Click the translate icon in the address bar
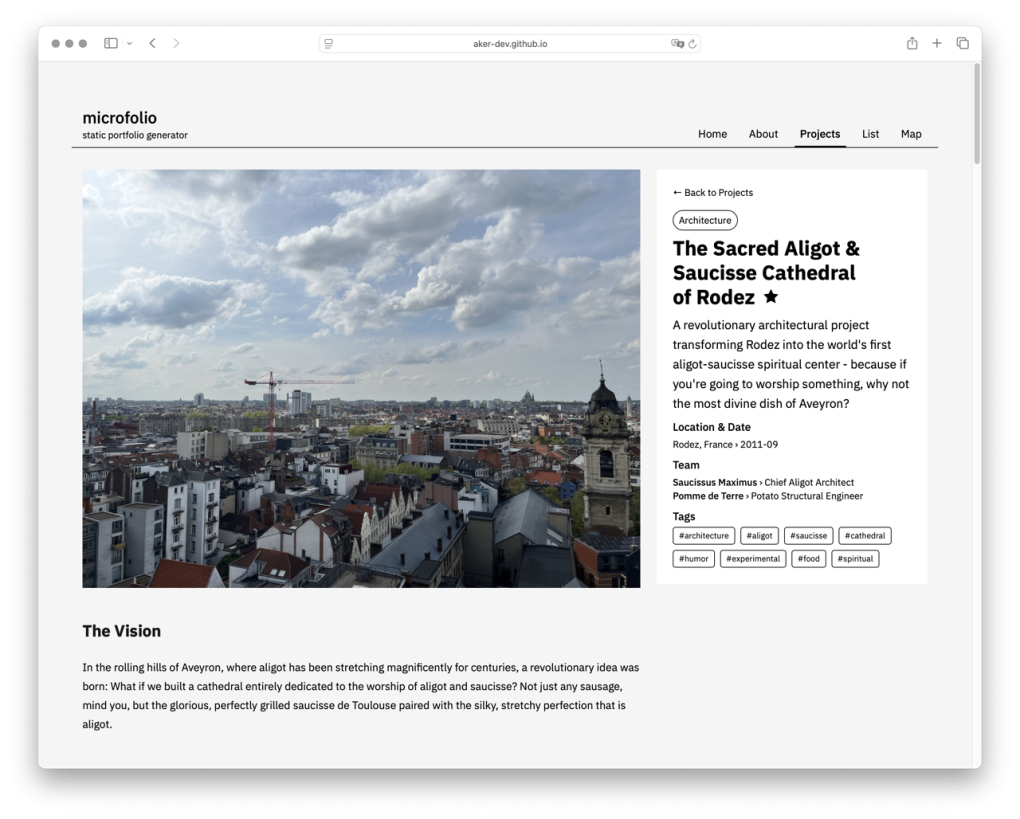Screen dimensions: 1020x819 point(678,43)
